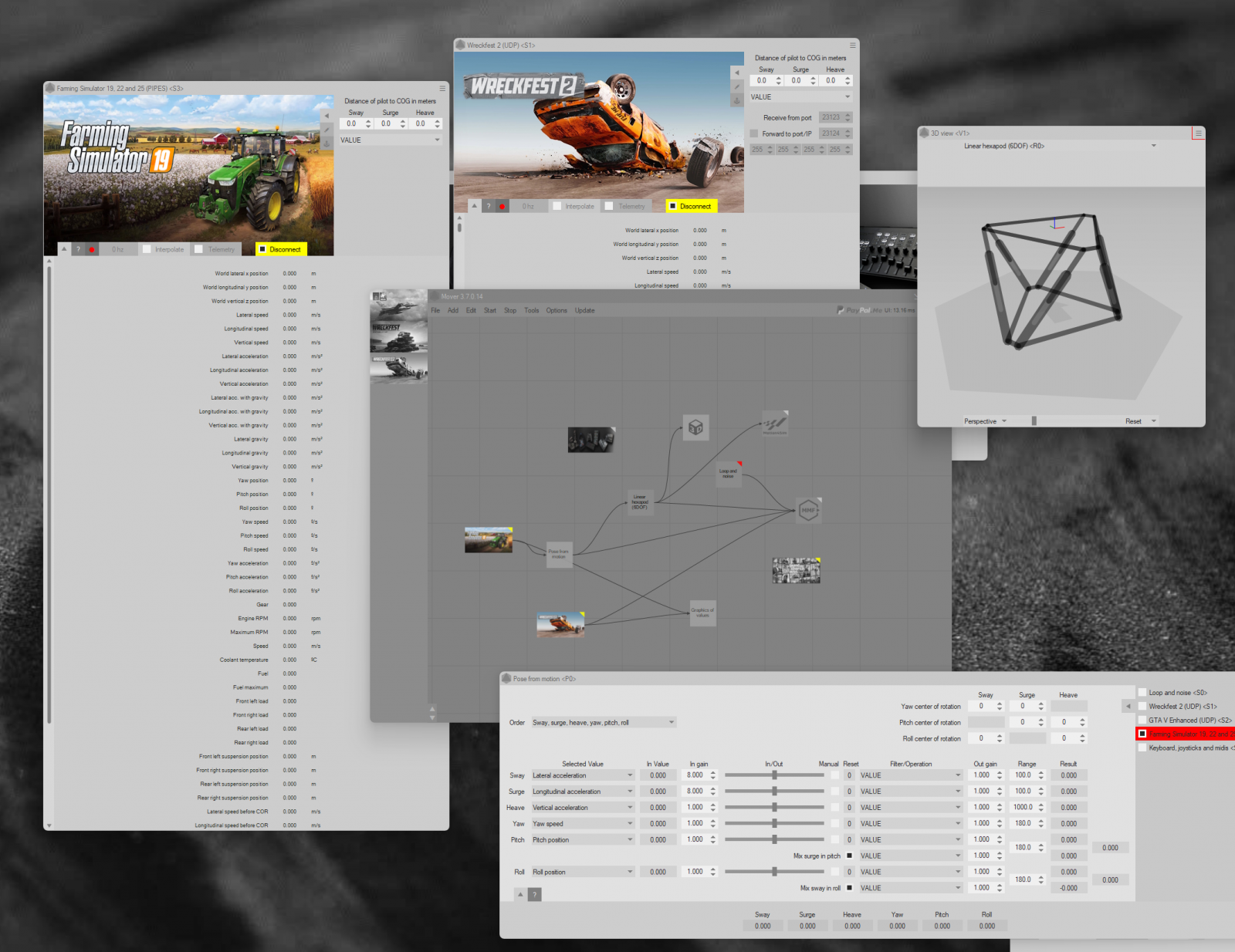The image size is (1235, 952).
Task: Open Sway row Filter/Operation VALUE dropdown
Action: [x=911, y=775]
